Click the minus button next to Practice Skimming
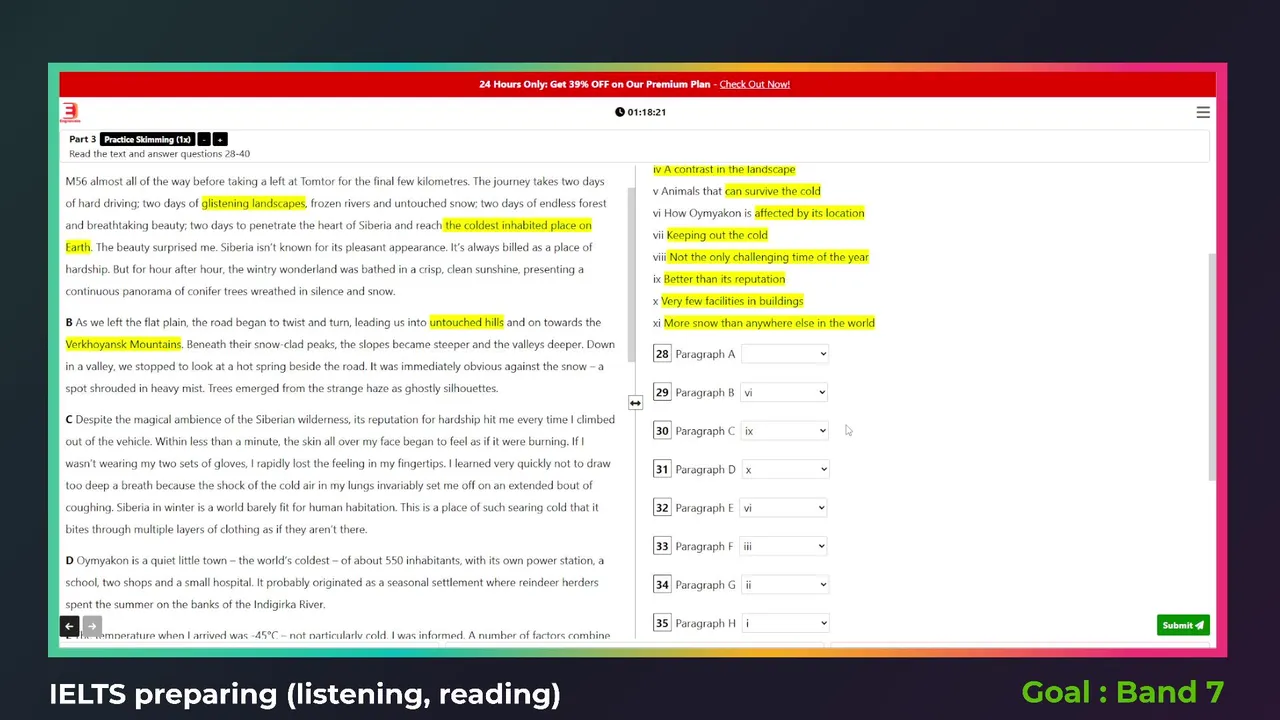 click(204, 139)
